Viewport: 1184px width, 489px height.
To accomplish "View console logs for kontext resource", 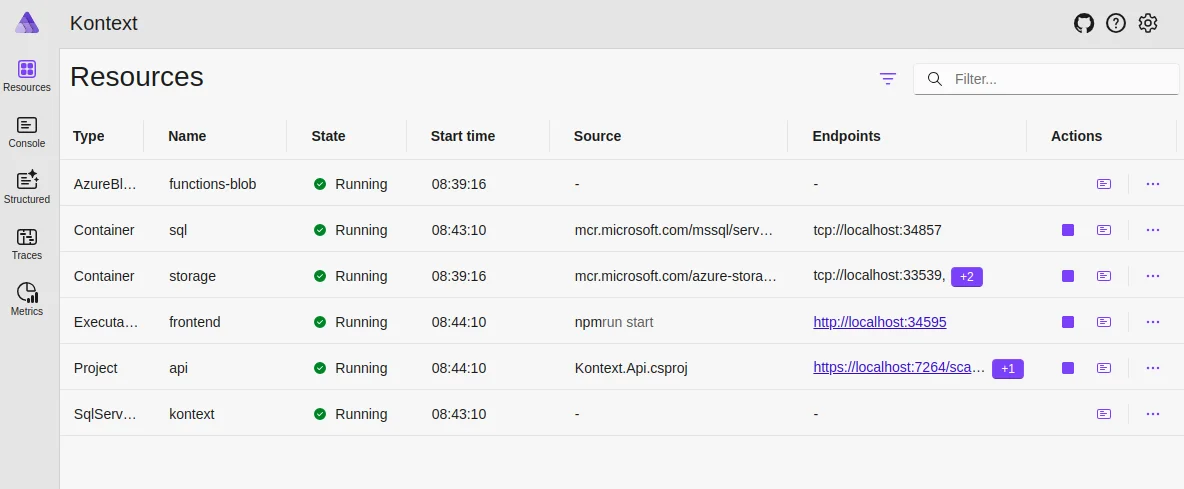I will coord(1103,414).
